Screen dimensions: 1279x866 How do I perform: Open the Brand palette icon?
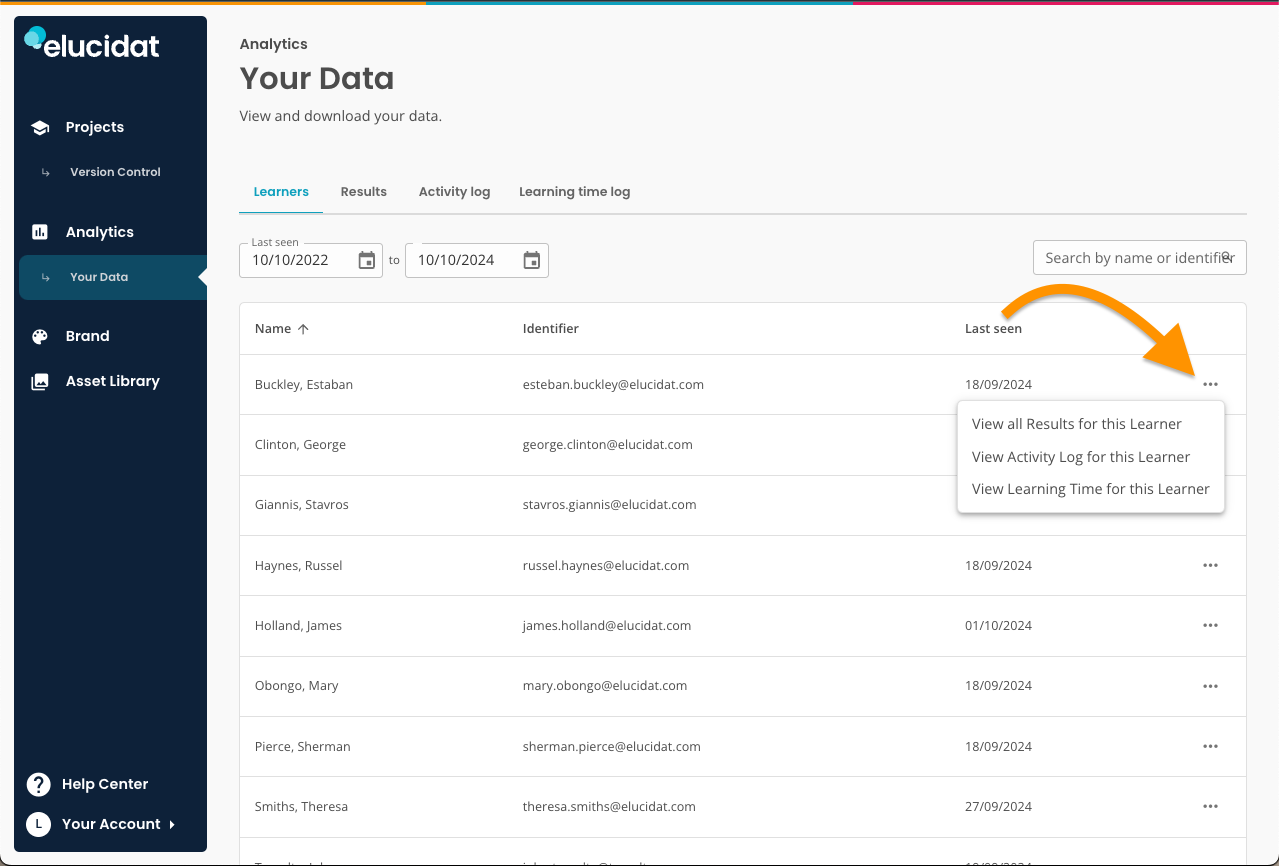40,336
